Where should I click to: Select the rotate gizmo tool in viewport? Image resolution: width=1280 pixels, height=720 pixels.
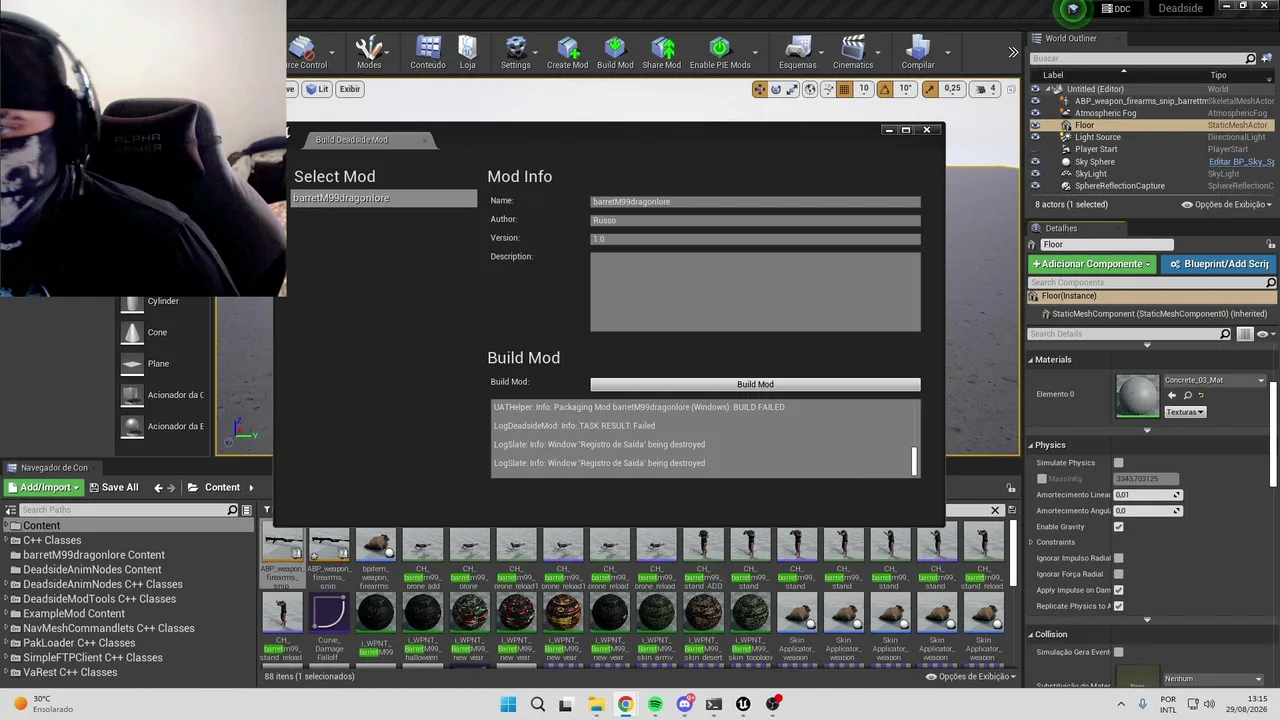click(776, 89)
